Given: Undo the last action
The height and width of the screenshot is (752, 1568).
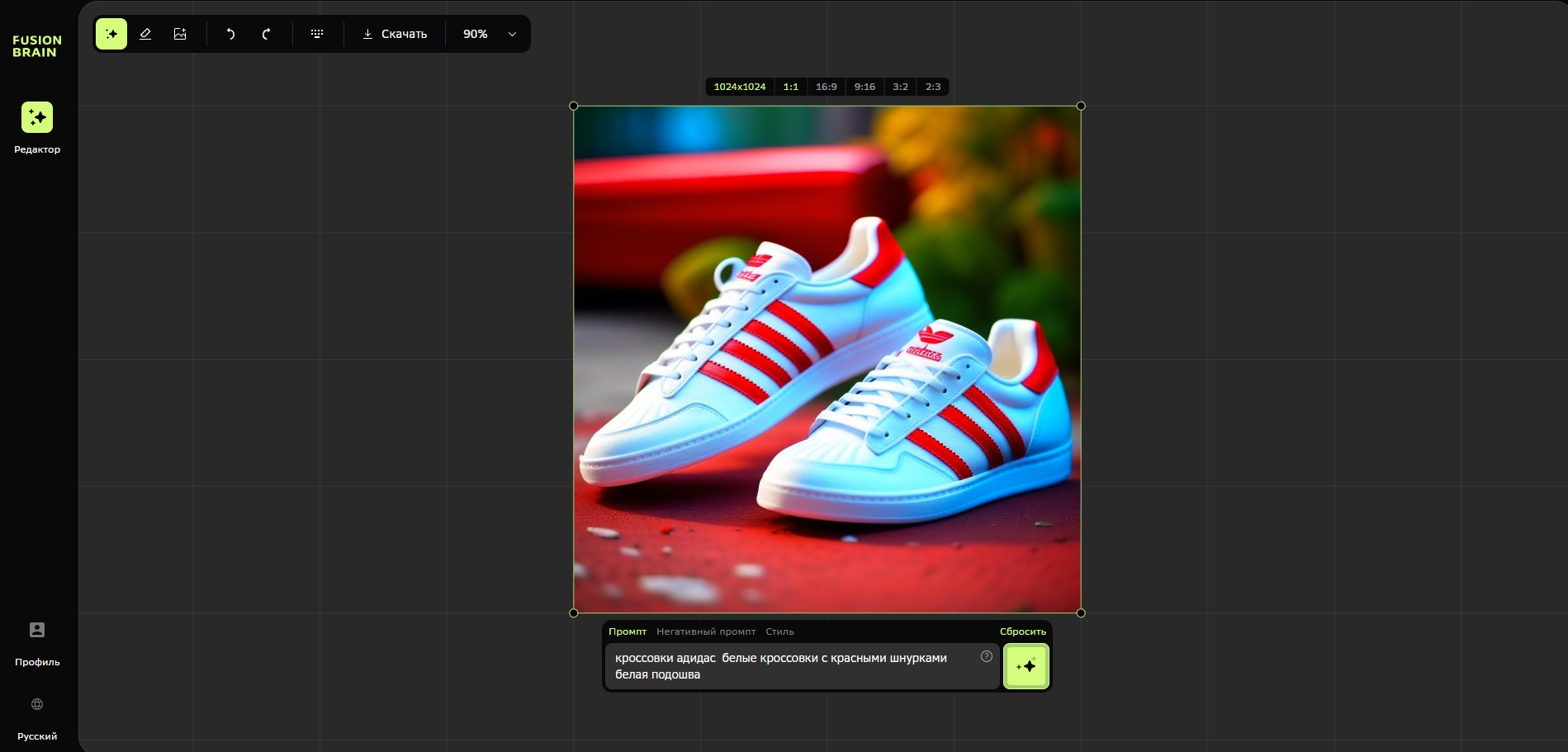Looking at the screenshot, I should click(x=231, y=34).
